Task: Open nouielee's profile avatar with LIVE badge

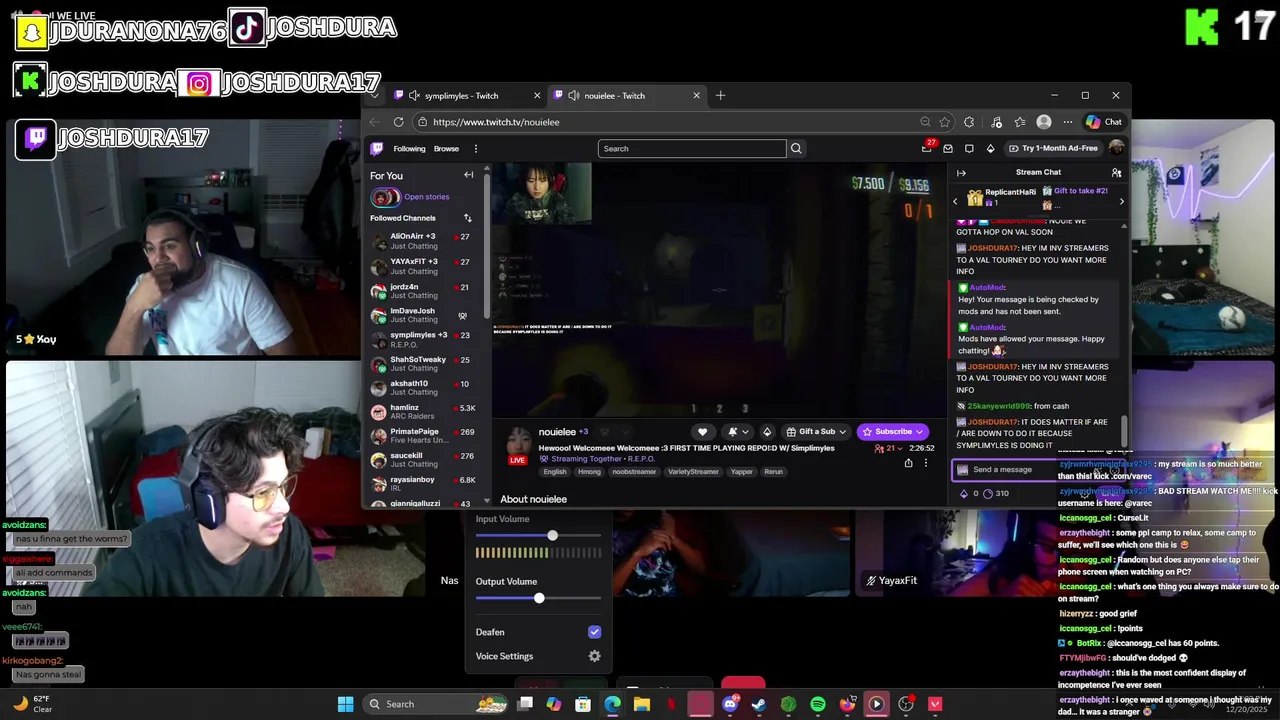Action: click(x=518, y=445)
